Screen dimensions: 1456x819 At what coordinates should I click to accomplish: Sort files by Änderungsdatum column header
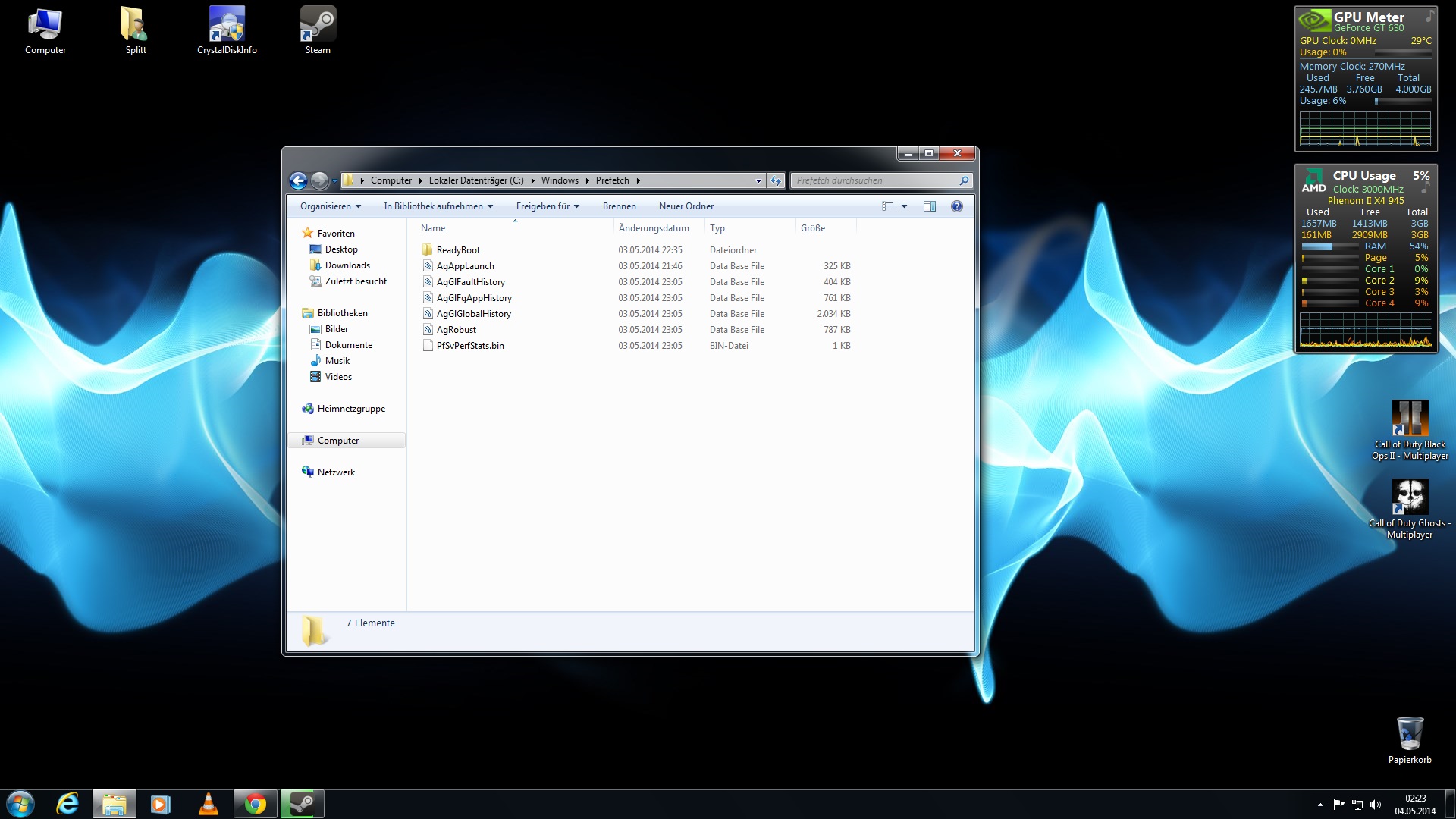[x=654, y=228]
